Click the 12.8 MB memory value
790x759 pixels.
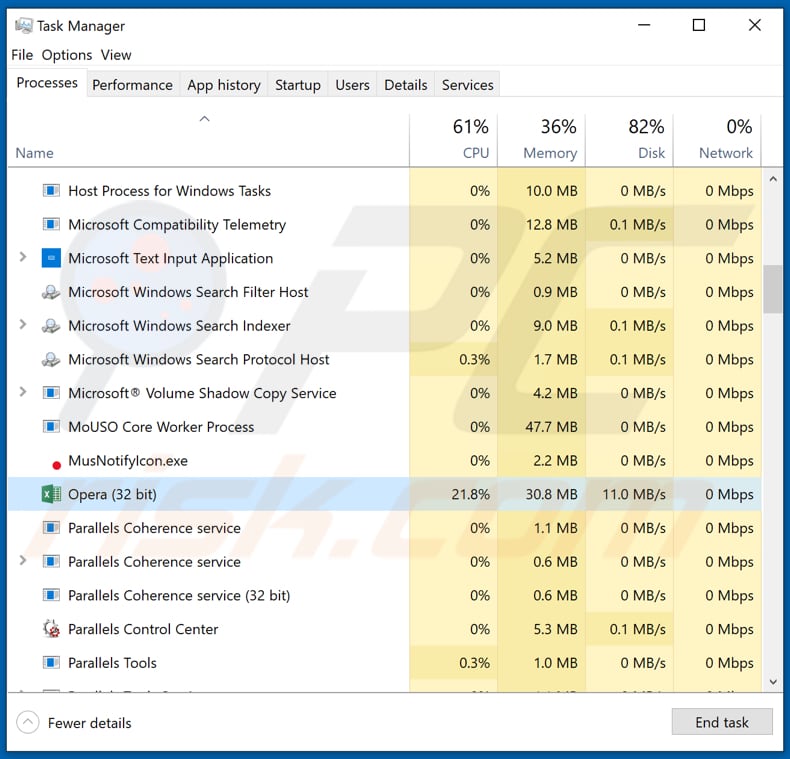click(551, 224)
